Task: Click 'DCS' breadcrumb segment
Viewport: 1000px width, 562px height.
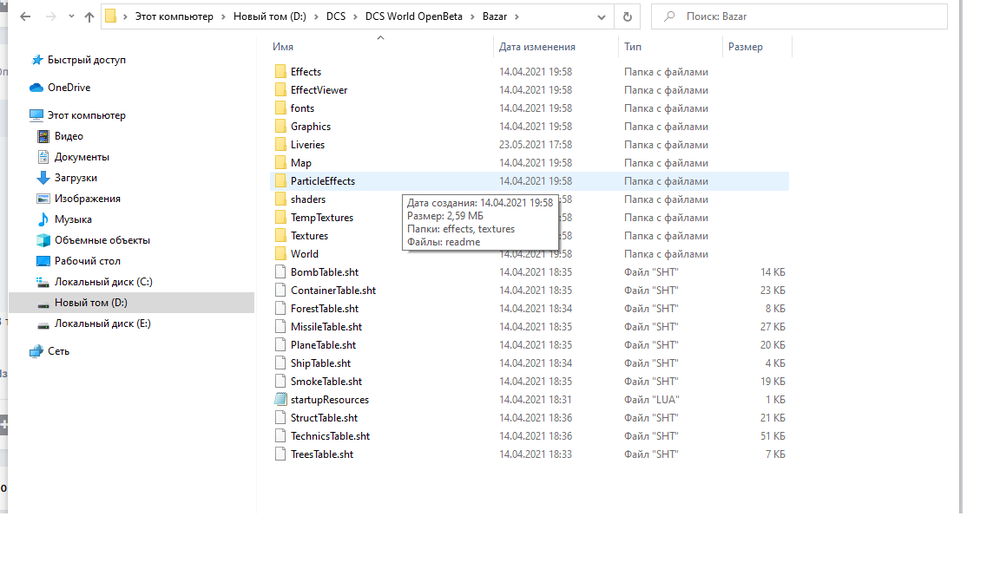Action: click(335, 17)
